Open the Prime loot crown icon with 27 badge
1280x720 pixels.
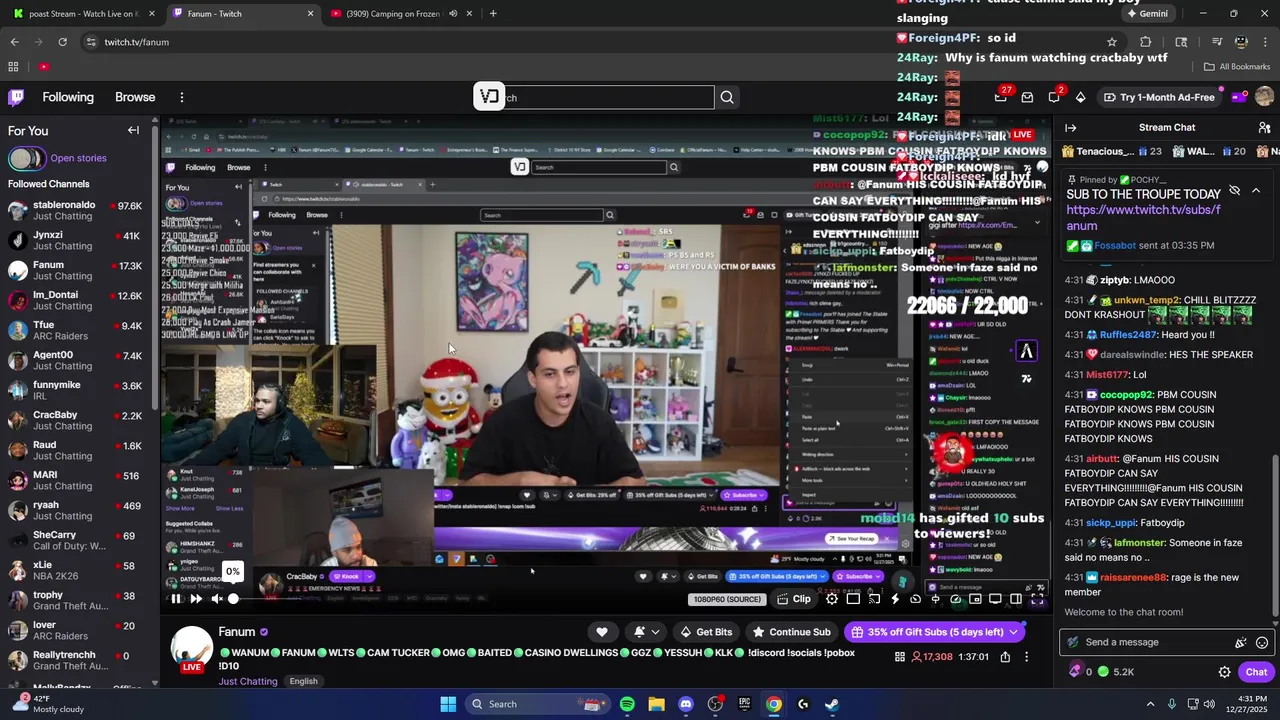point(1001,97)
